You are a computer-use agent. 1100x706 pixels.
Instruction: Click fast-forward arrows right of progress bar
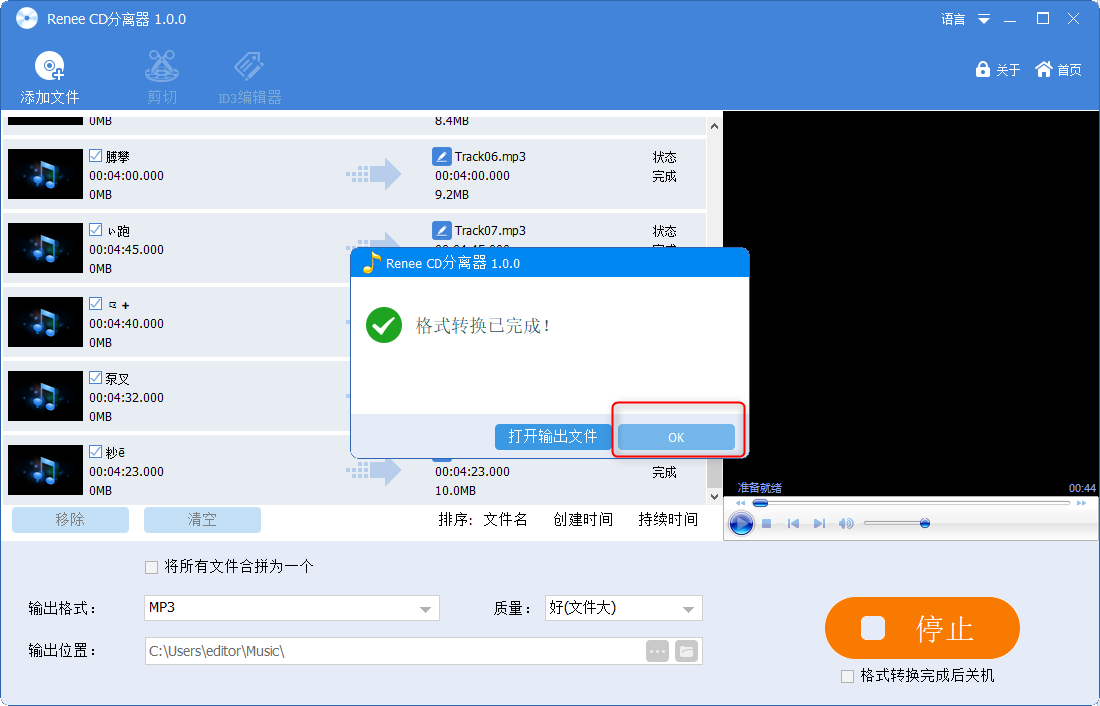1081,503
